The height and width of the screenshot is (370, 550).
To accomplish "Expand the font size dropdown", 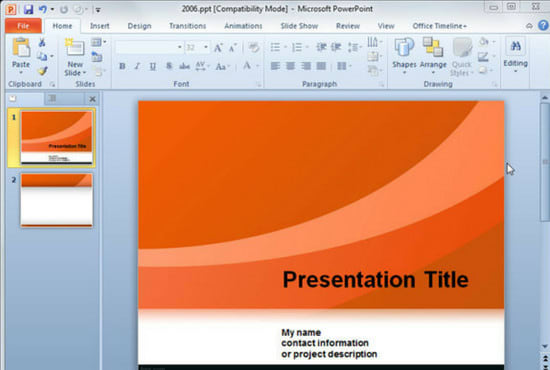I will point(206,47).
